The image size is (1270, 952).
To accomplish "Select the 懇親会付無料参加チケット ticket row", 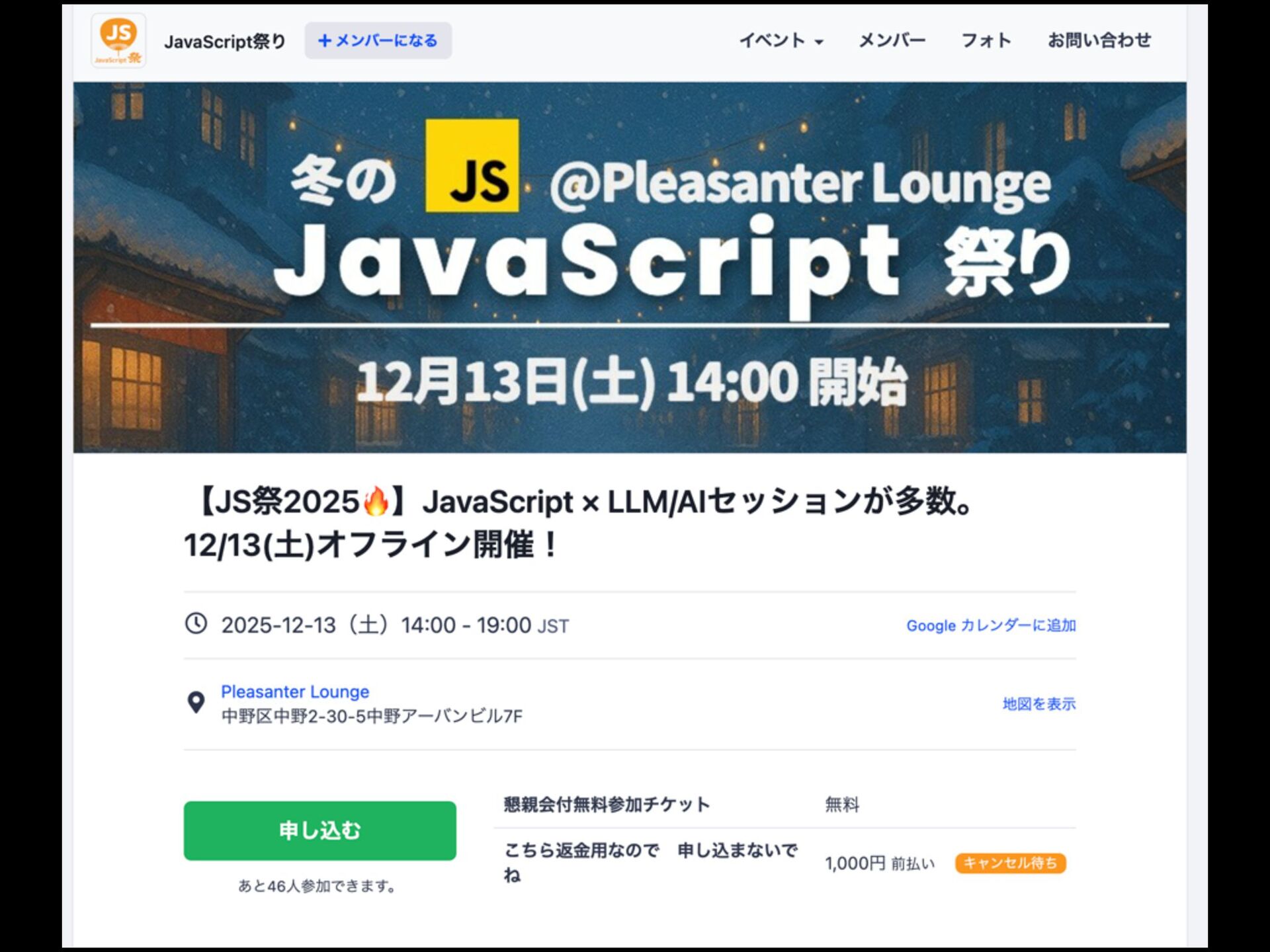I will pos(784,805).
